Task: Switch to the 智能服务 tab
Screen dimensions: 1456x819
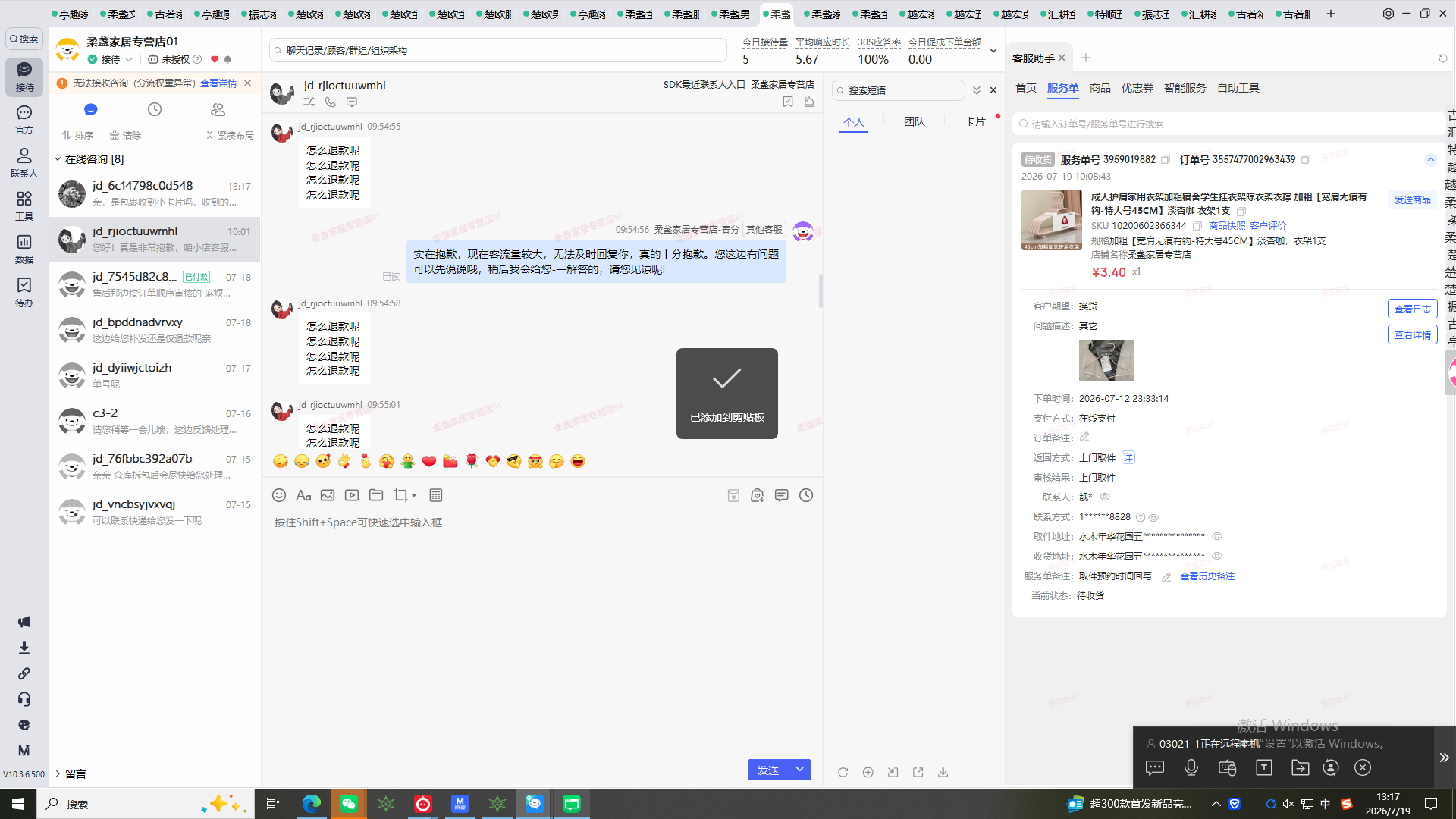Action: click(1185, 88)
